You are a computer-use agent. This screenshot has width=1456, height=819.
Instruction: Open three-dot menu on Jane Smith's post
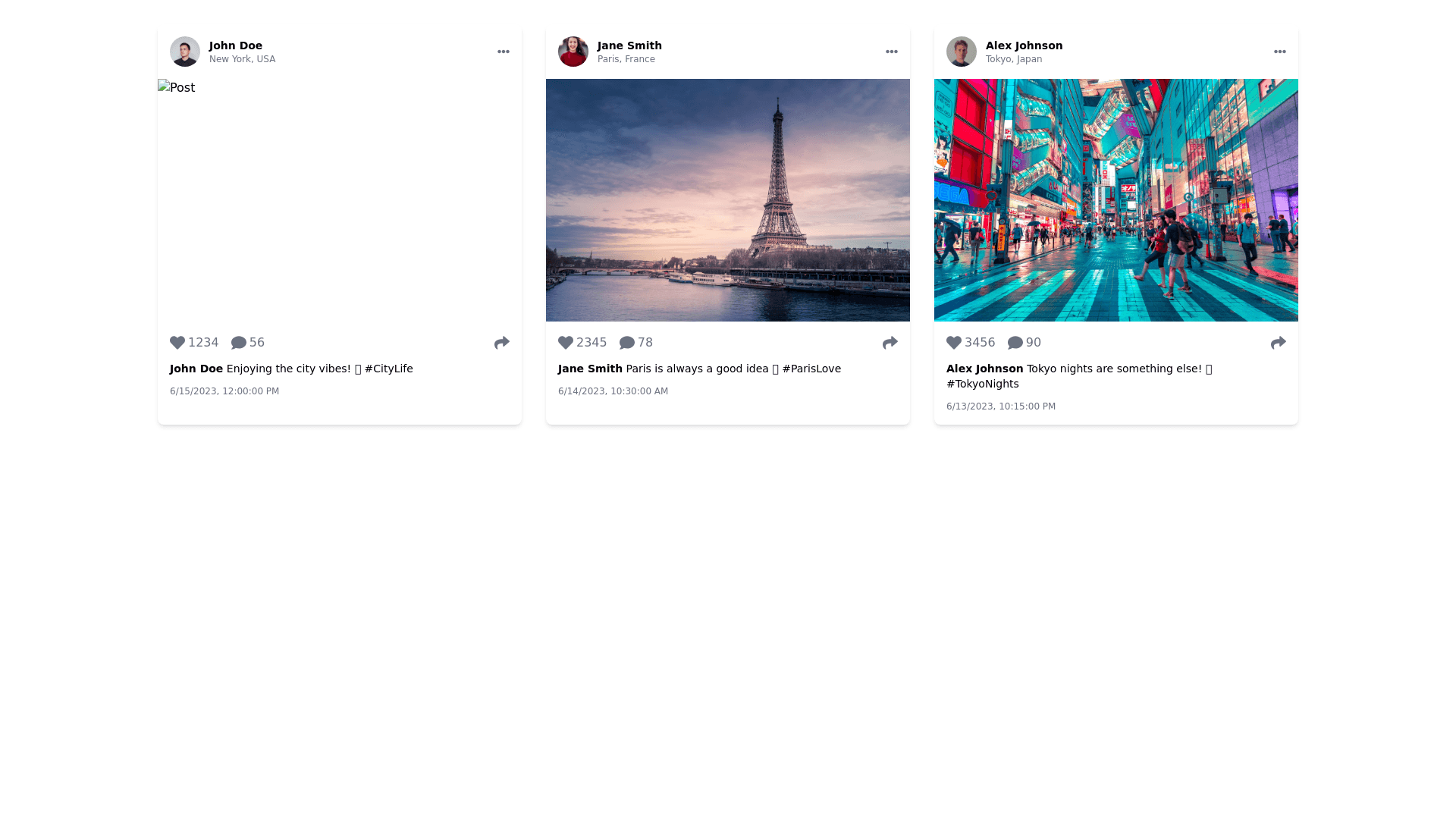pos(892,52)
